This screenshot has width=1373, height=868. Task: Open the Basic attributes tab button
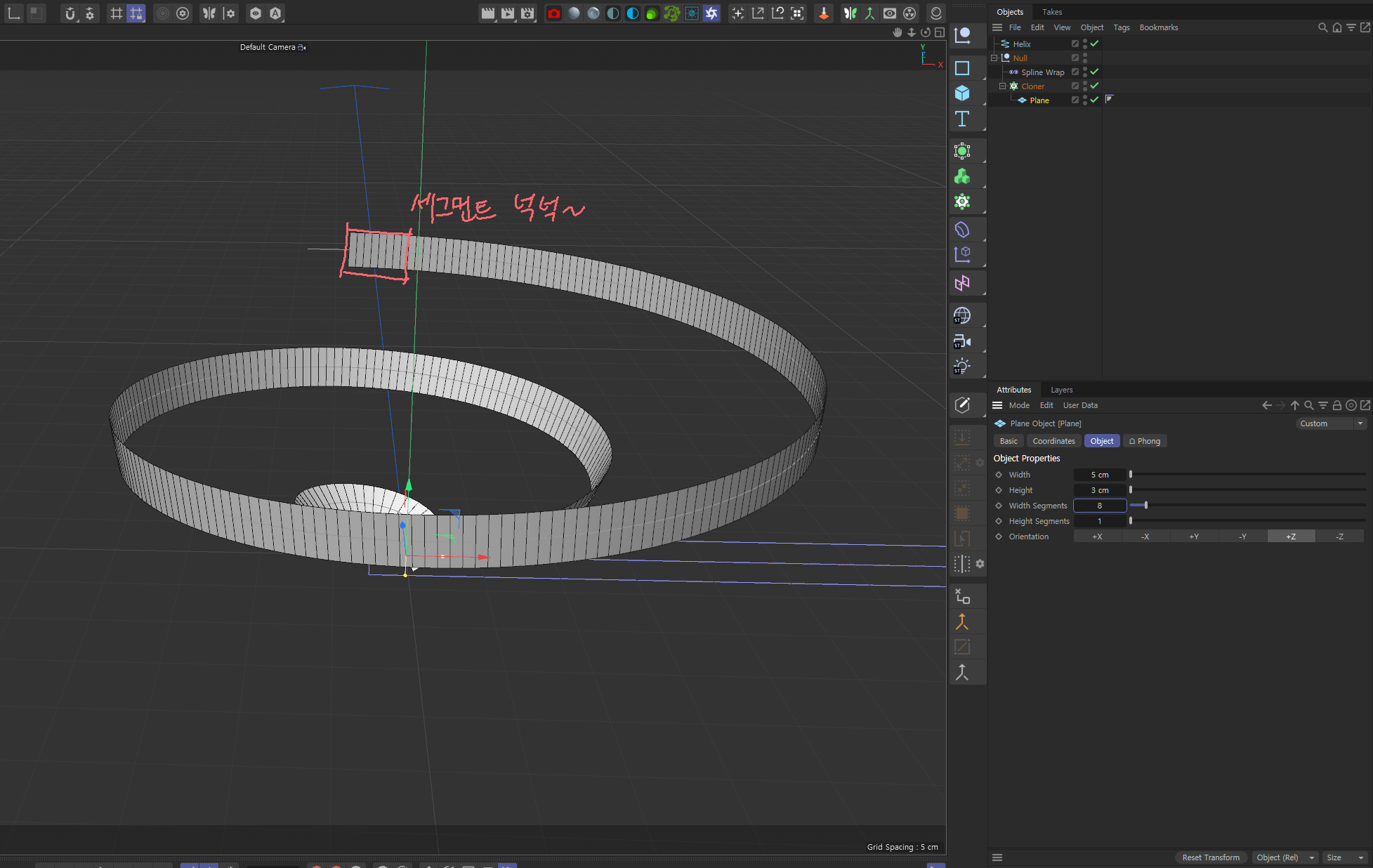(x=1009, y=441)
